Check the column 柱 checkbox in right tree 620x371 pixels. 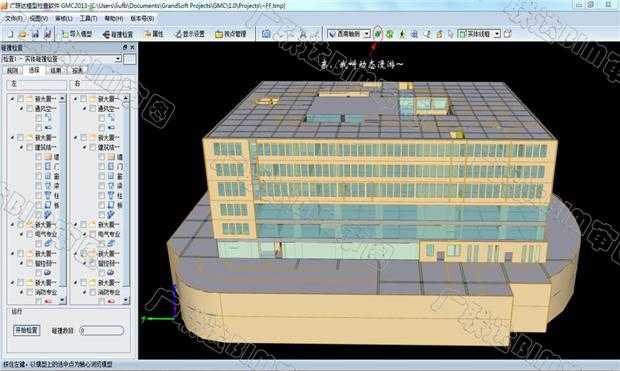click(102, 195)
